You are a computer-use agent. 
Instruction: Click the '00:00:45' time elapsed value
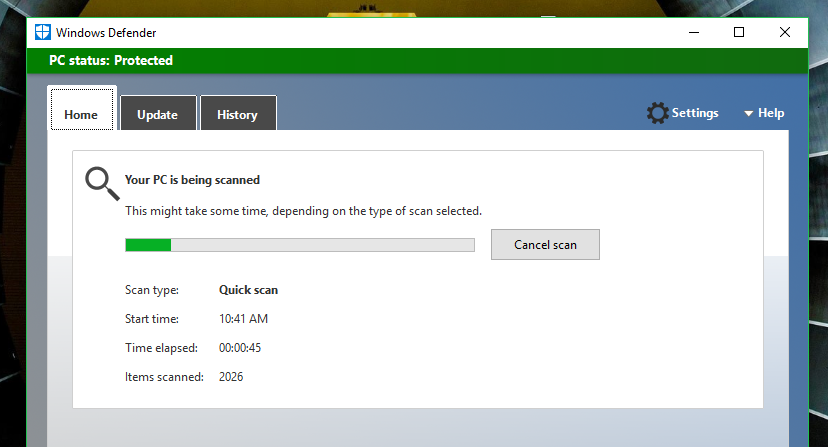(x=240, y=348)
